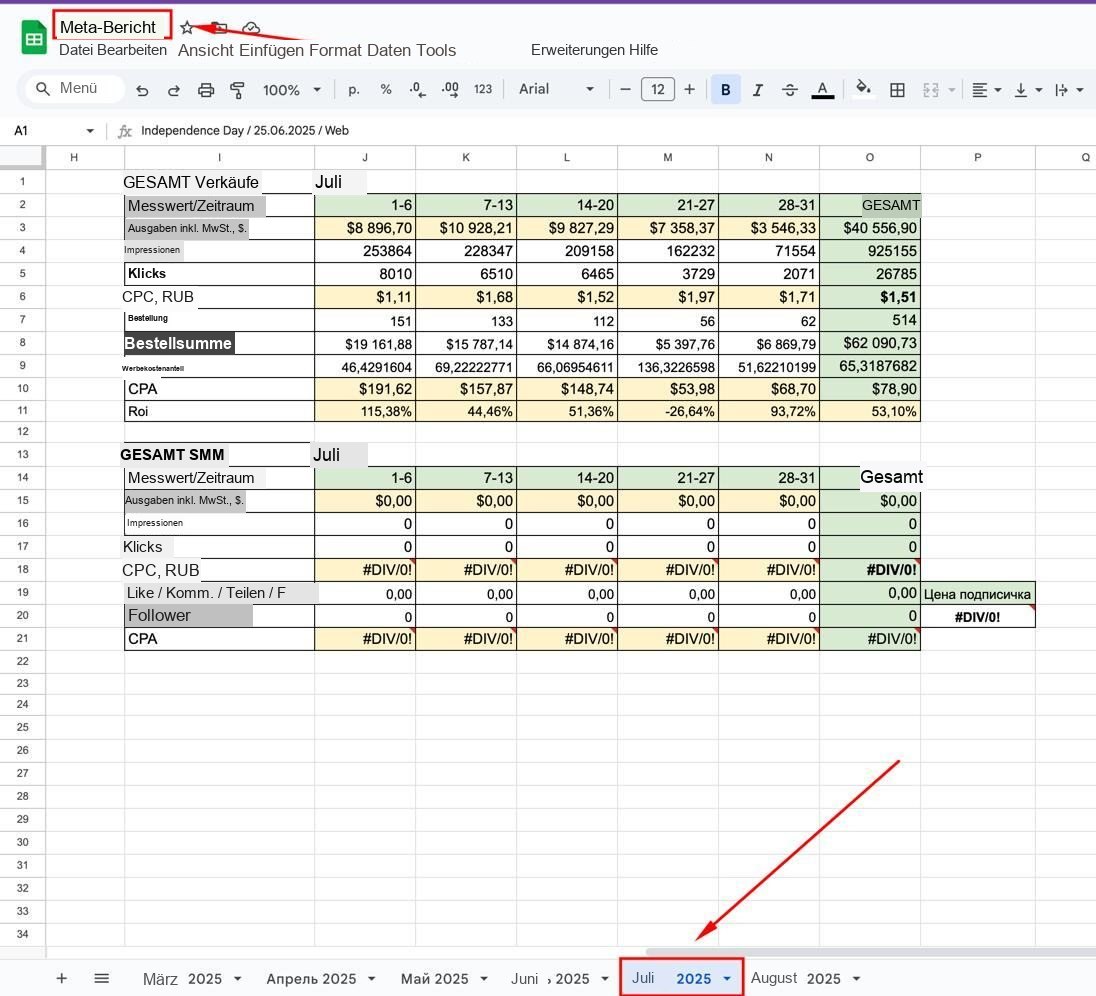This screenshot has height=996, width=1096.
Task: Redo the last undone action
Action: pos(174,90)
